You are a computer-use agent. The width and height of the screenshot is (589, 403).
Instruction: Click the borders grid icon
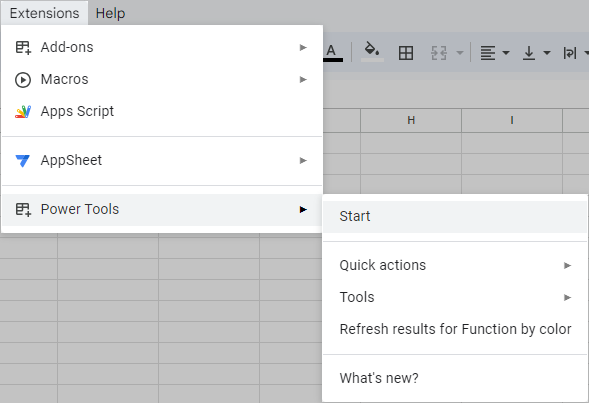tap(406, 53)
